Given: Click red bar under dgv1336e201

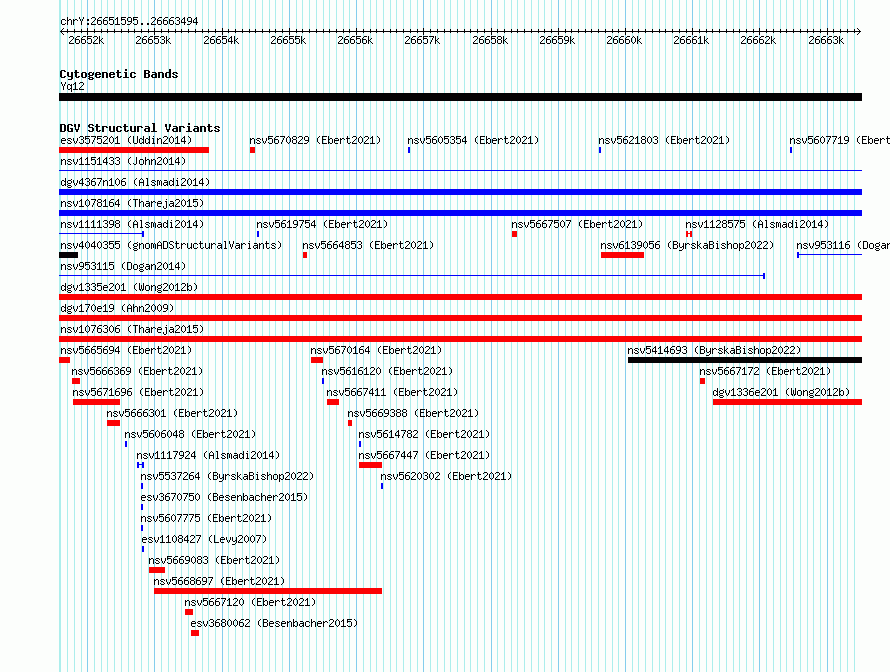Looking at the screenshot, I should click(787, 402).
